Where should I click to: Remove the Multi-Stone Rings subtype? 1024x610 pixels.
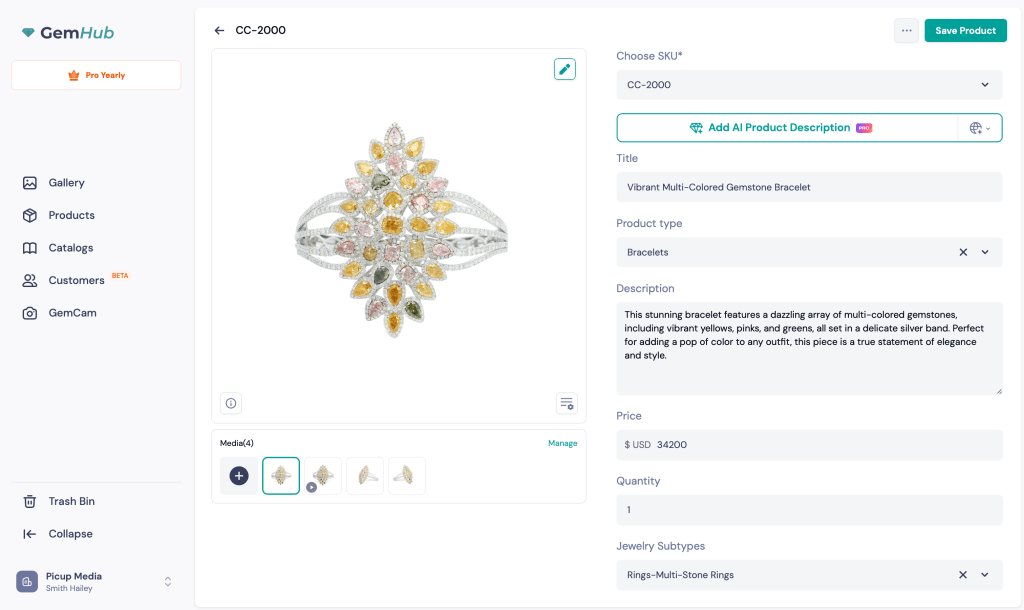[x=962, y=575]
